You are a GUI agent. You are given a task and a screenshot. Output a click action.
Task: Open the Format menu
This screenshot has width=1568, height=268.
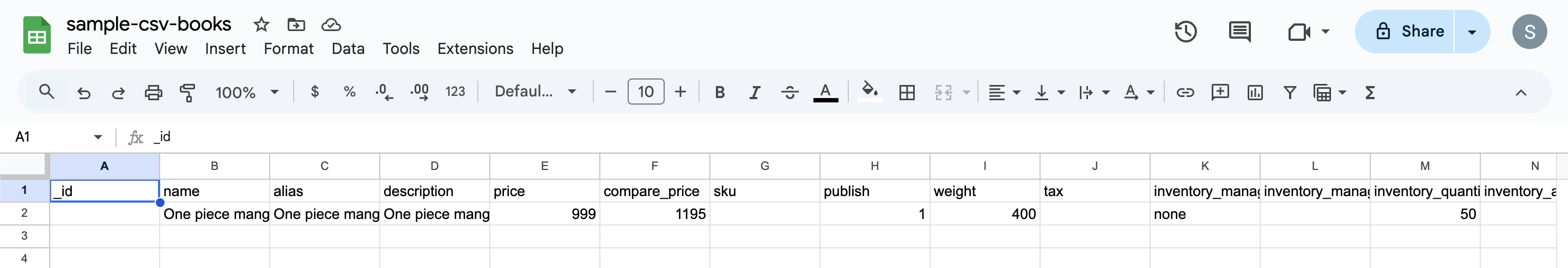point(288,48)
